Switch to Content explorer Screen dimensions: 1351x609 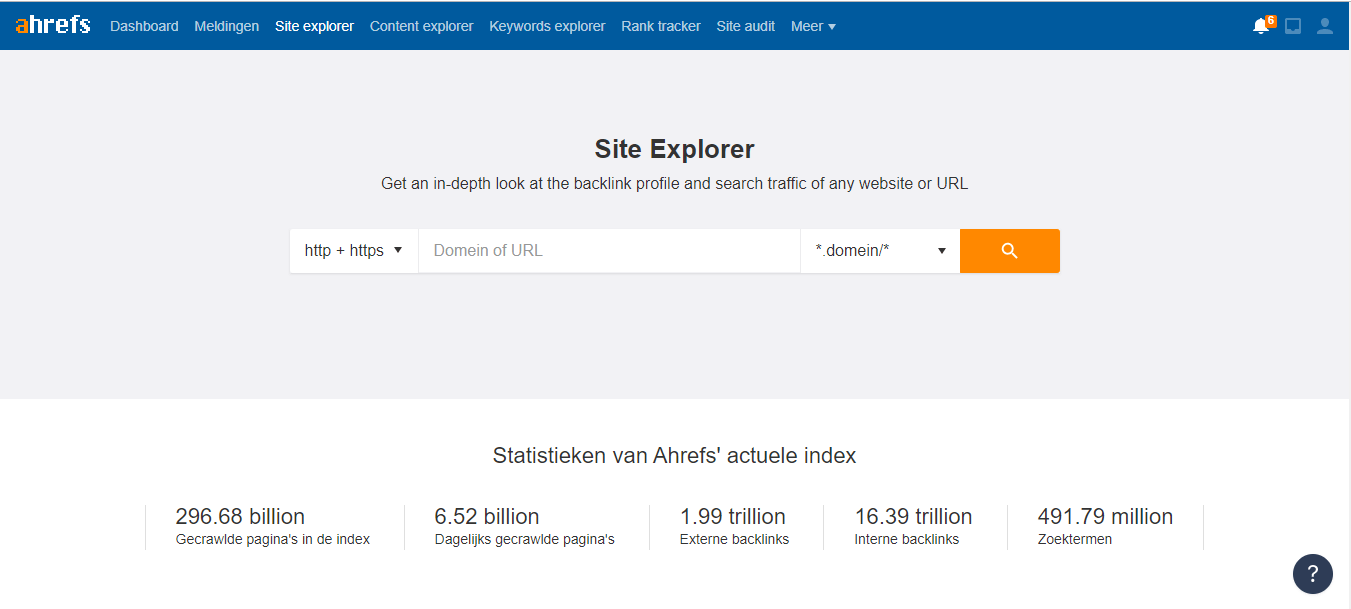pyautogui.click(x=421, y=26)
